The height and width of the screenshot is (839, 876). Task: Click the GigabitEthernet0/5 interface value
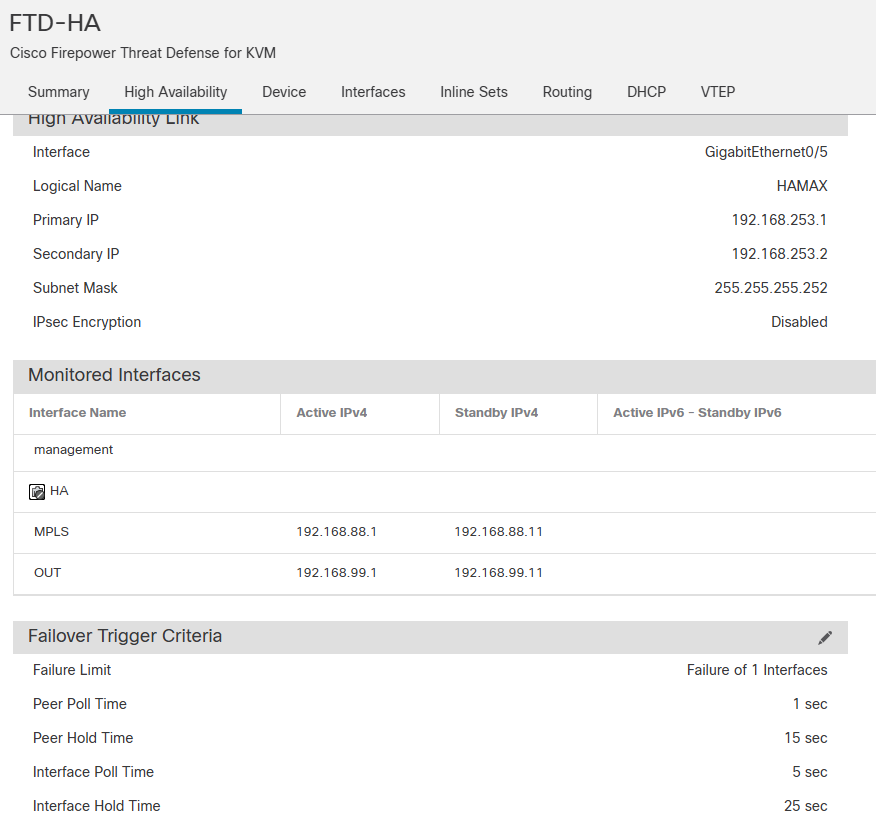tap(766, 152)
